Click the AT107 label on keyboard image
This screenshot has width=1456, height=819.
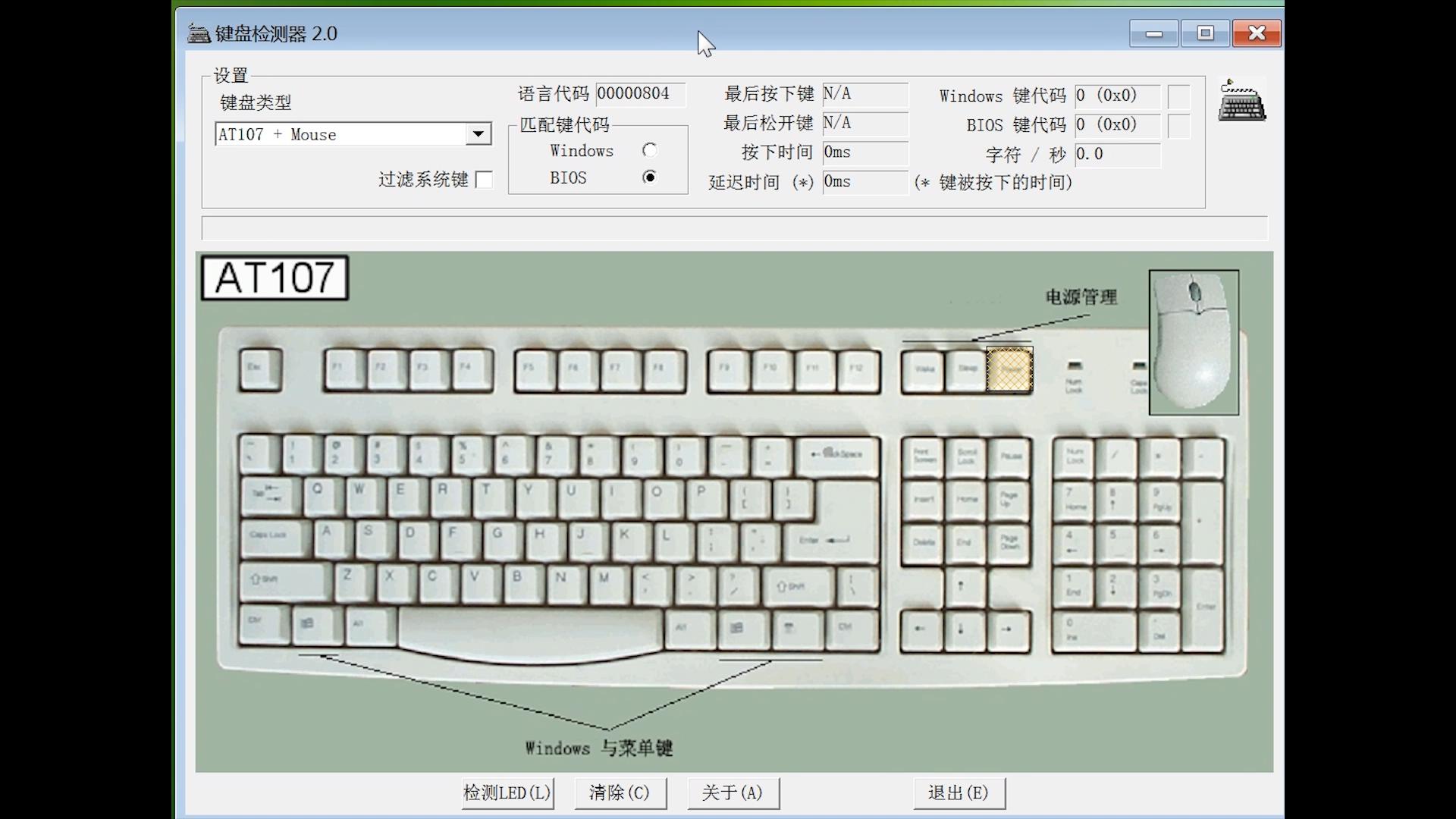[275, 278]
